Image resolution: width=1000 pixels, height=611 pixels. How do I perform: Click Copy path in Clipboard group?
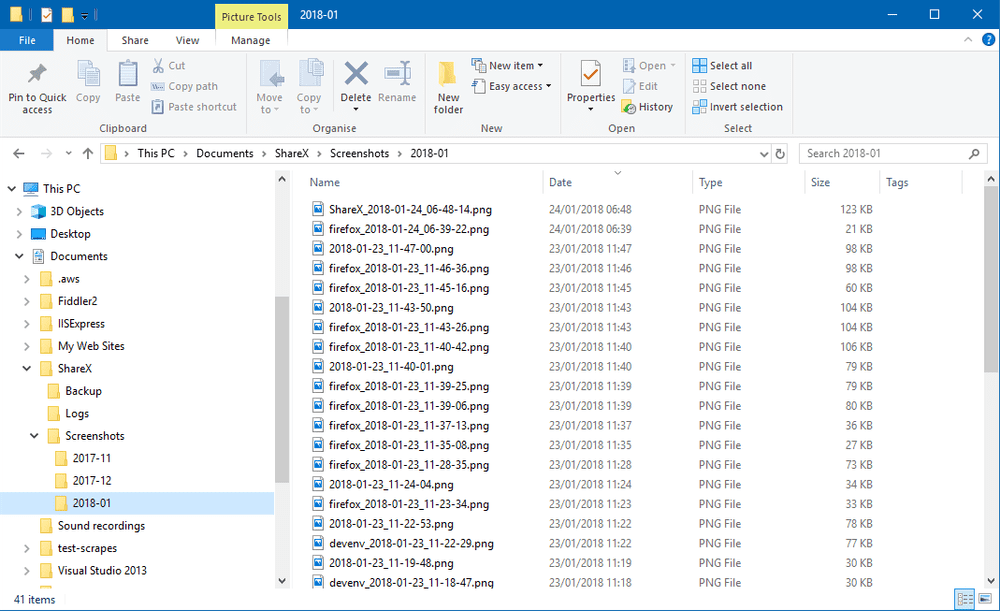point(185,86)
